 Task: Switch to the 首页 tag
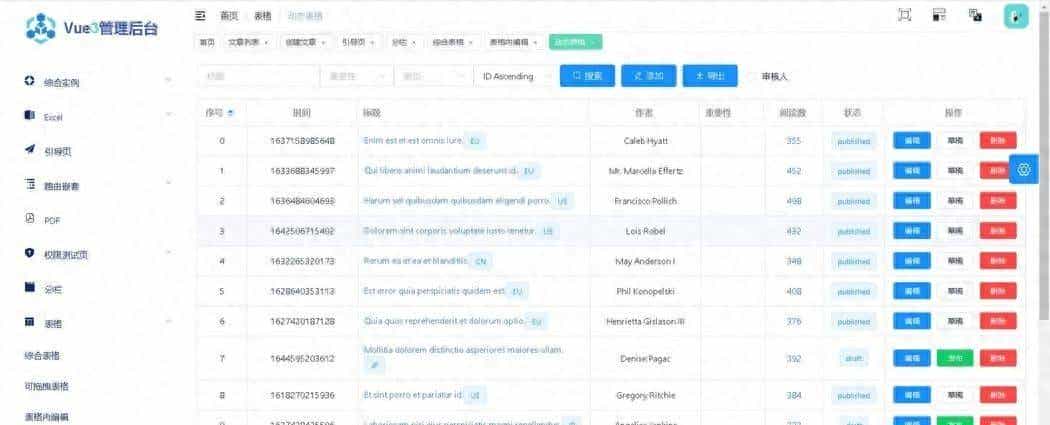coord(206,42)
